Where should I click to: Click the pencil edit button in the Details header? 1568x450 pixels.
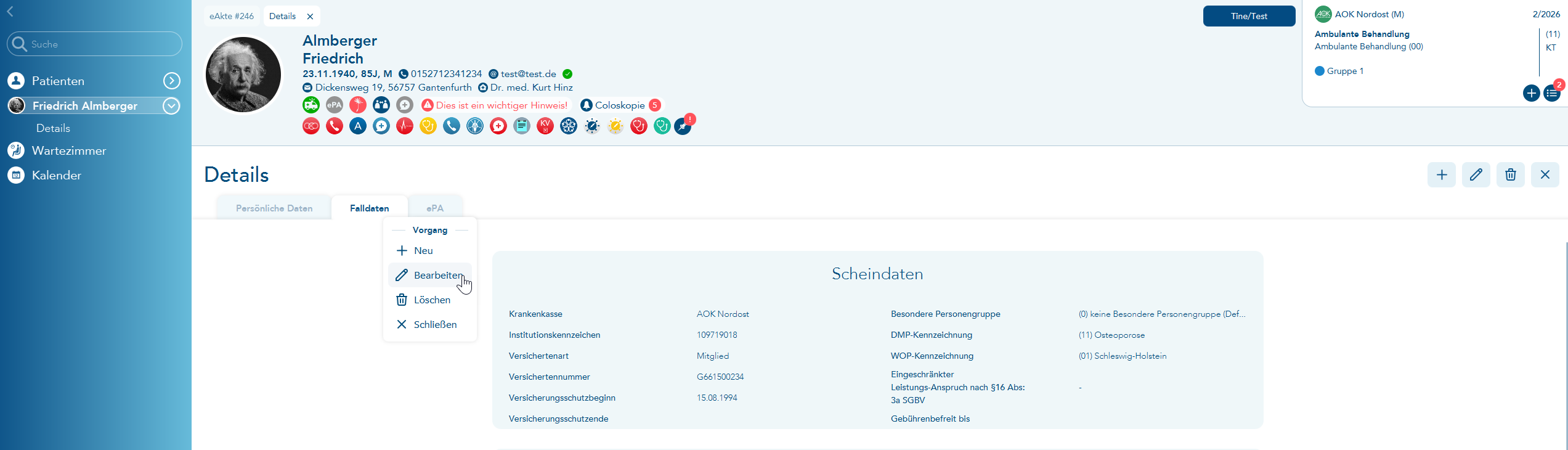pos(1476,175)
